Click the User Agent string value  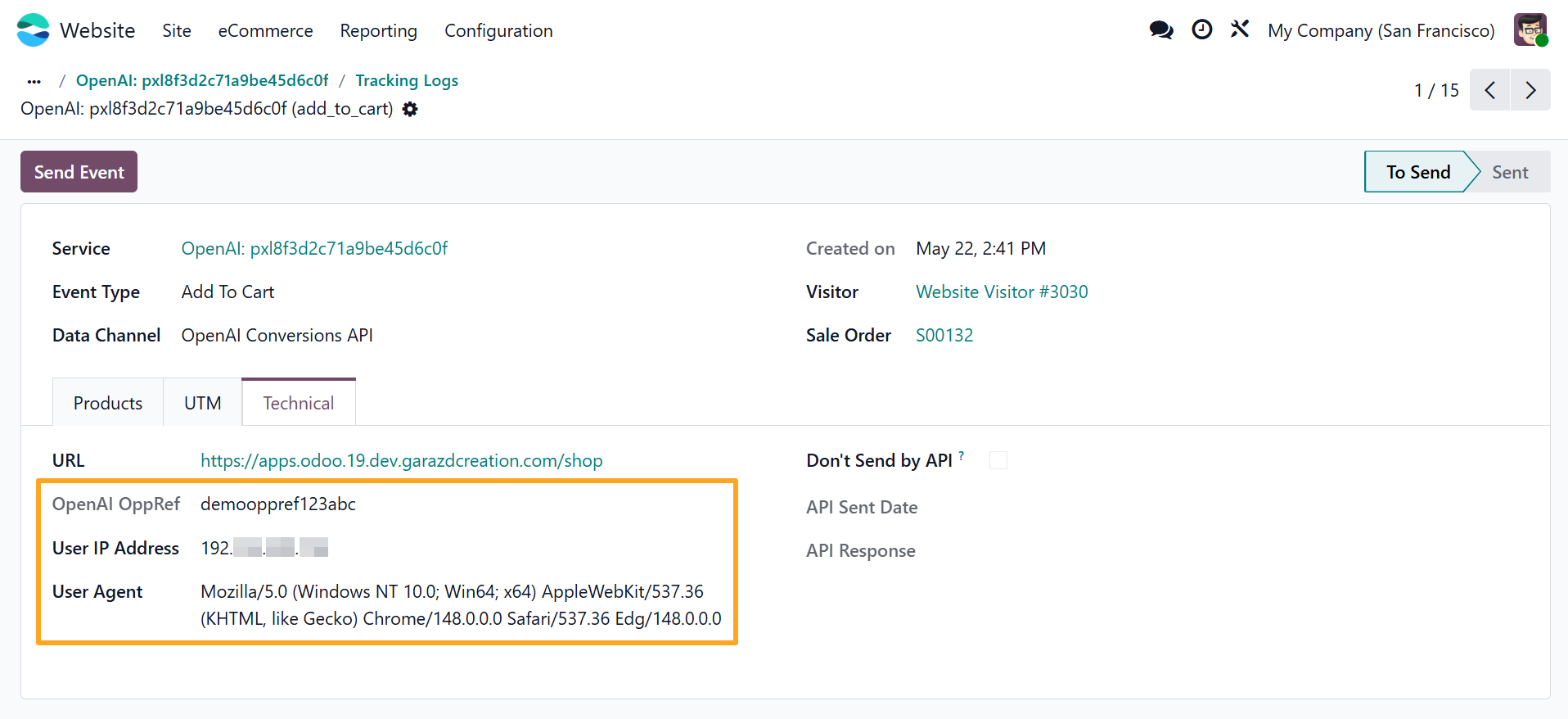click(x=461, y=604)
